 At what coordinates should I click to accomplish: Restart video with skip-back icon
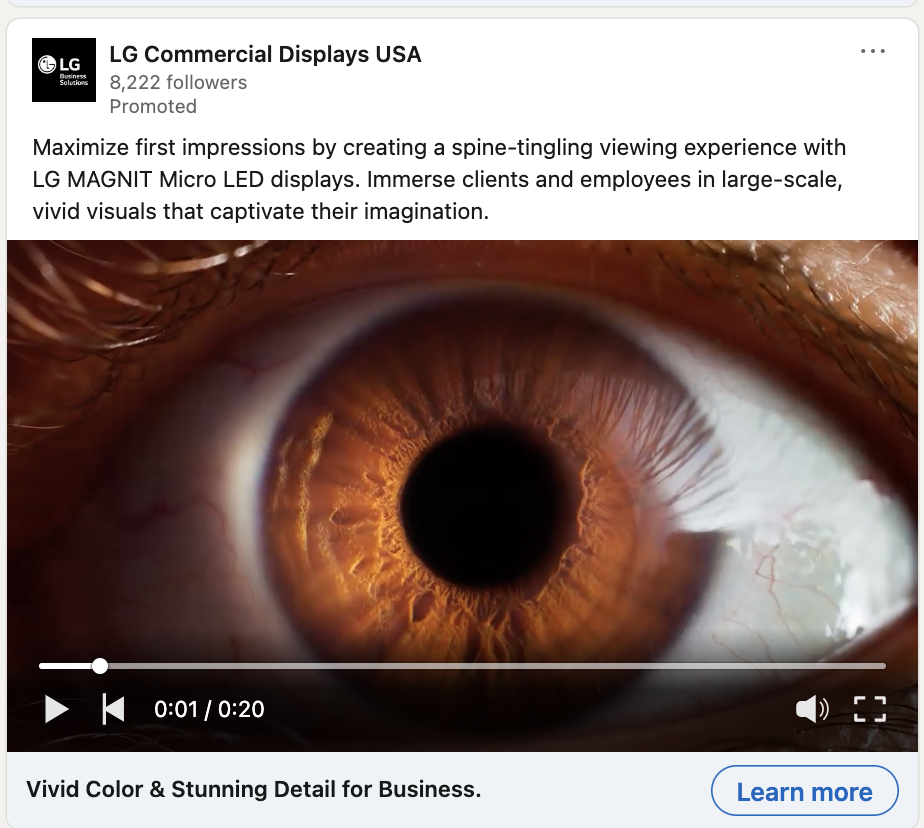click(113, 709)
